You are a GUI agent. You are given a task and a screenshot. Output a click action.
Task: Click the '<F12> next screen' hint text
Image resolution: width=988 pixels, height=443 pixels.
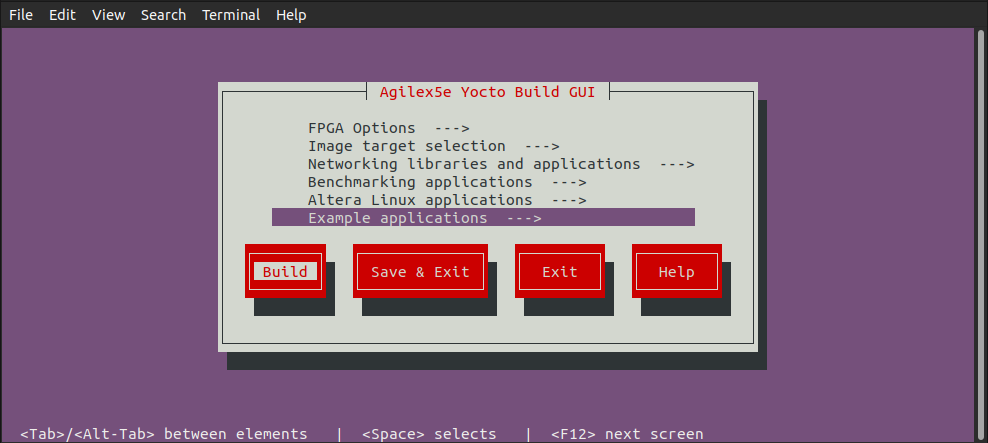(x=627, y=434)
